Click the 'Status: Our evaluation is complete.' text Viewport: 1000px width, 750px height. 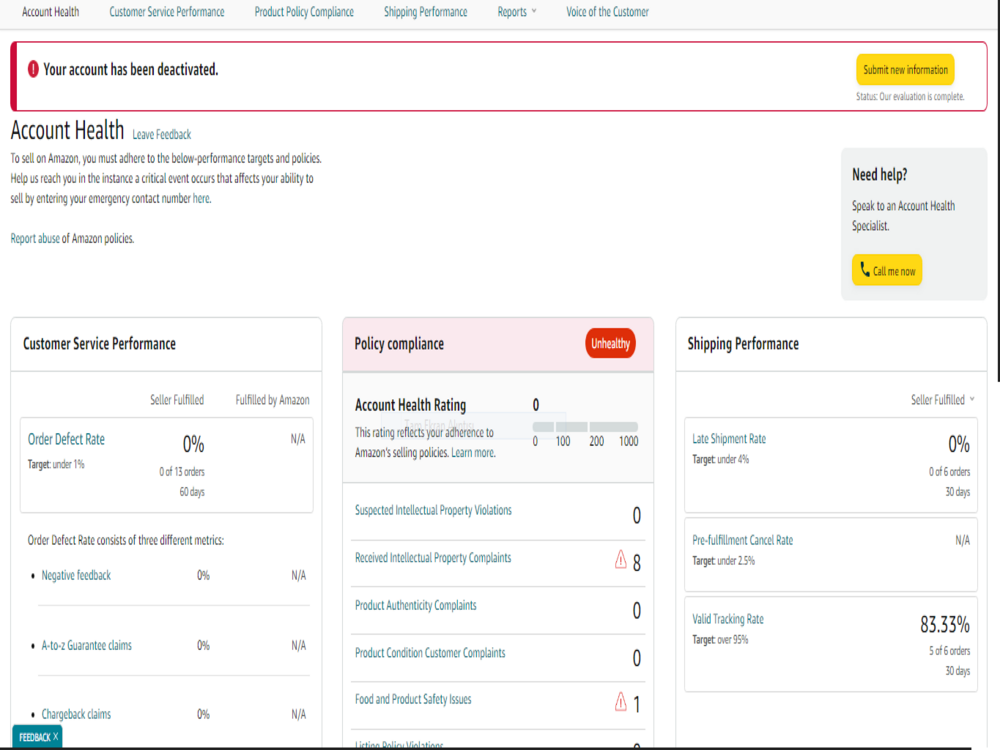click(x=910, y=97)
